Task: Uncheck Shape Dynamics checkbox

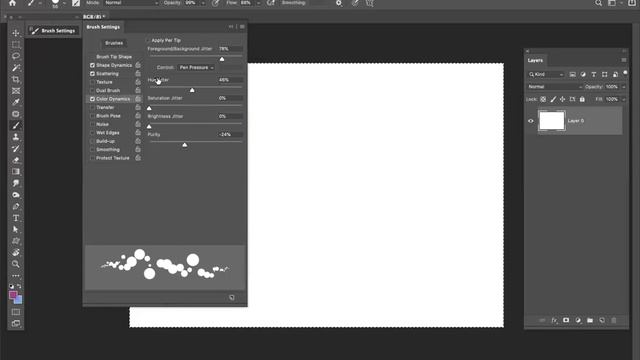Action: click(x=92, y=65)
